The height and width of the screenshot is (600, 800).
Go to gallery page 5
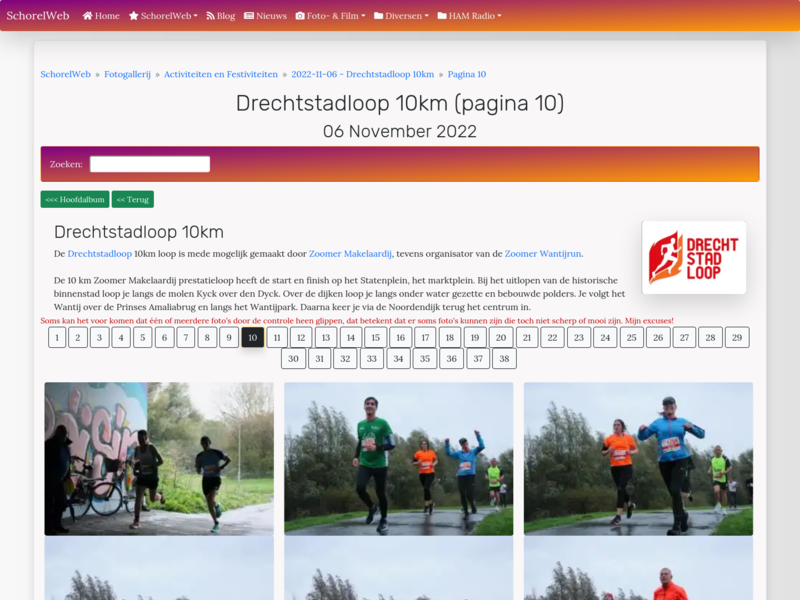[143, 337]
